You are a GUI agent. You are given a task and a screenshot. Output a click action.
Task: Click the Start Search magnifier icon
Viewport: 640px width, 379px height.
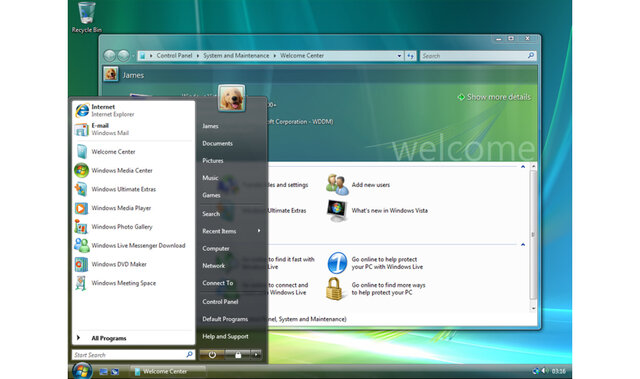point(189,355)
